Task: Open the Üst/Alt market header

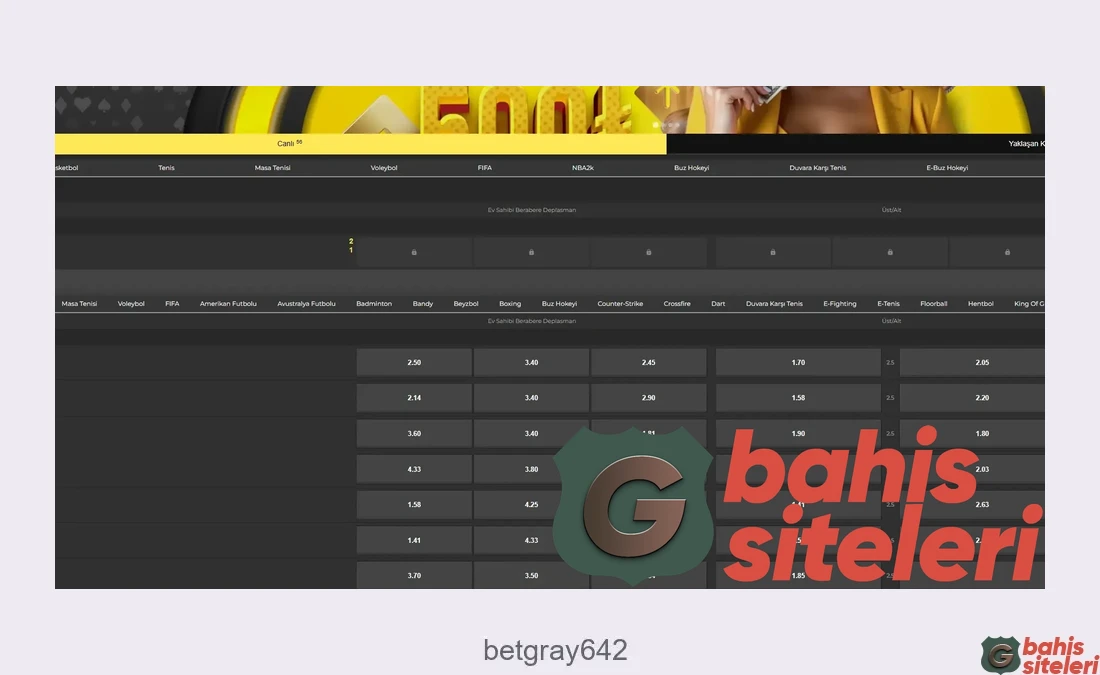Action: pyautogui.click(x=890, y=210)
